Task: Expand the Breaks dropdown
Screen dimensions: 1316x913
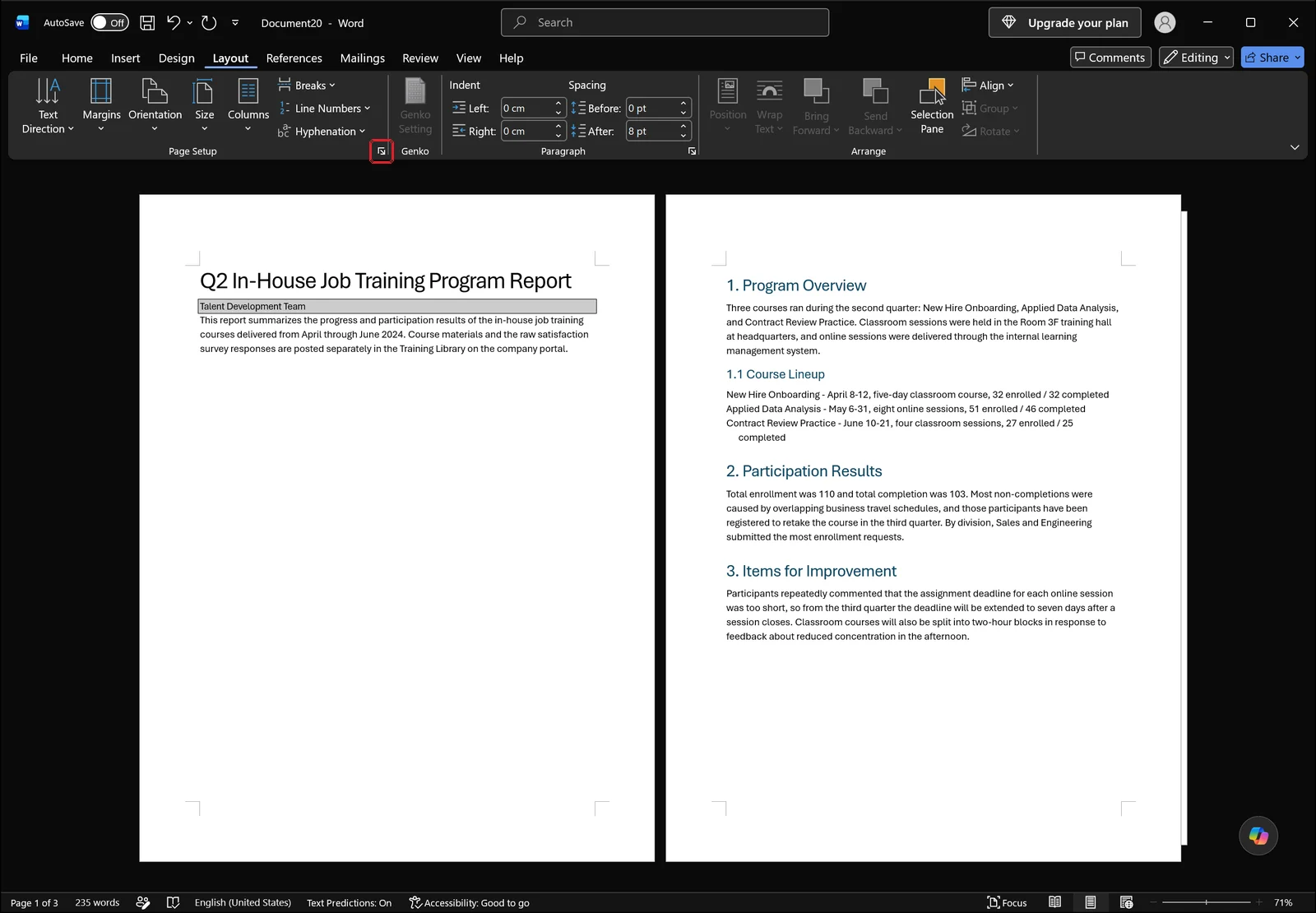Action: tap(307, 86)
